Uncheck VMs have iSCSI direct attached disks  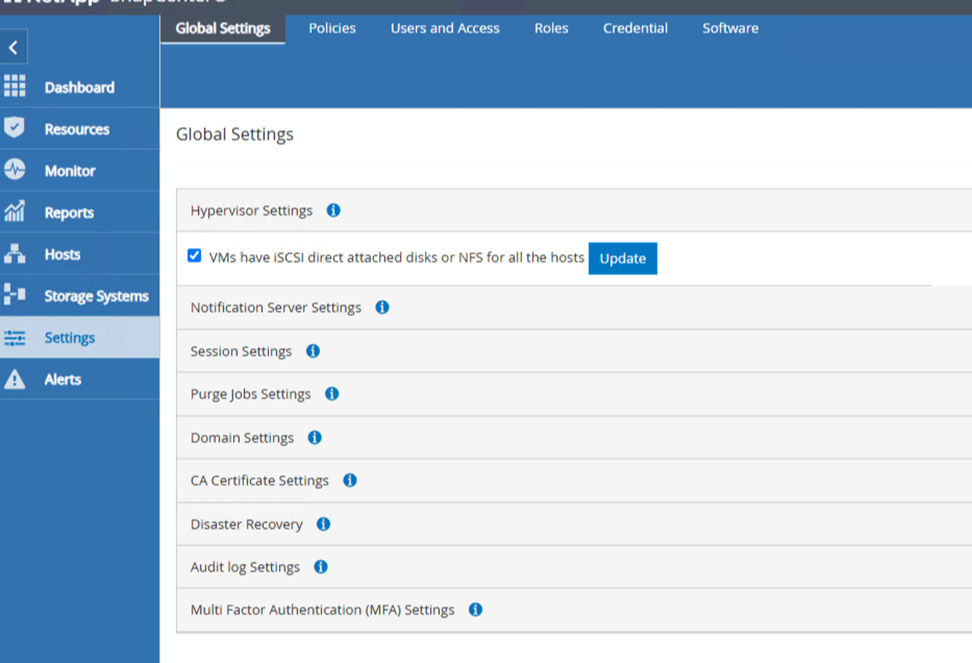(x=195, y=256)
